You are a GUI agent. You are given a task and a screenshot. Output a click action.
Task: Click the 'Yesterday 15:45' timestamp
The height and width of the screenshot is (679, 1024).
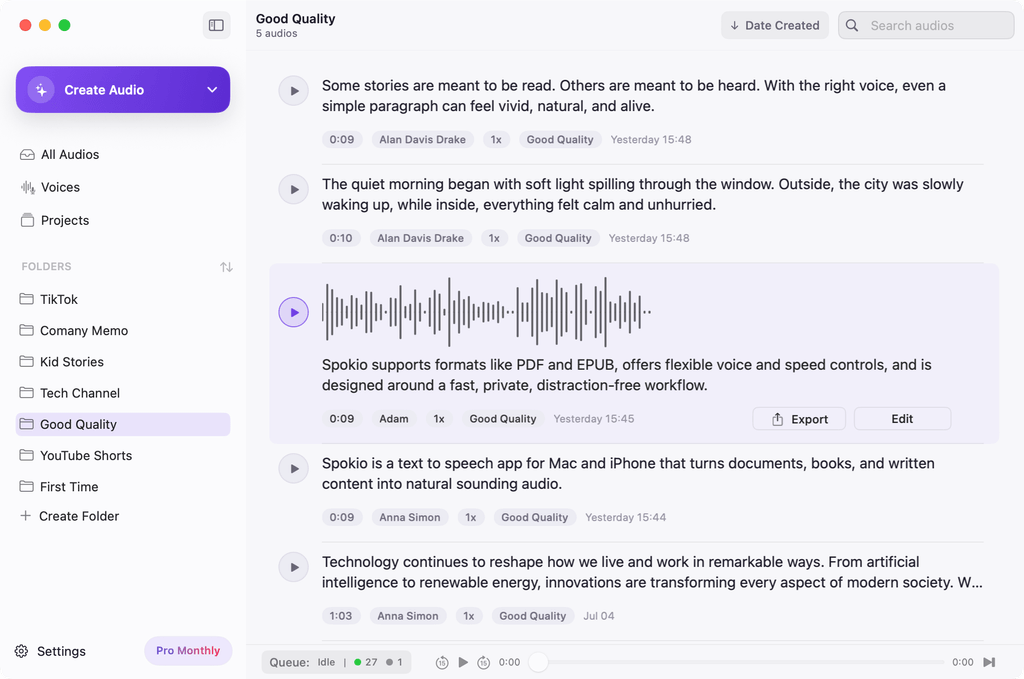[x=594, y=419]
